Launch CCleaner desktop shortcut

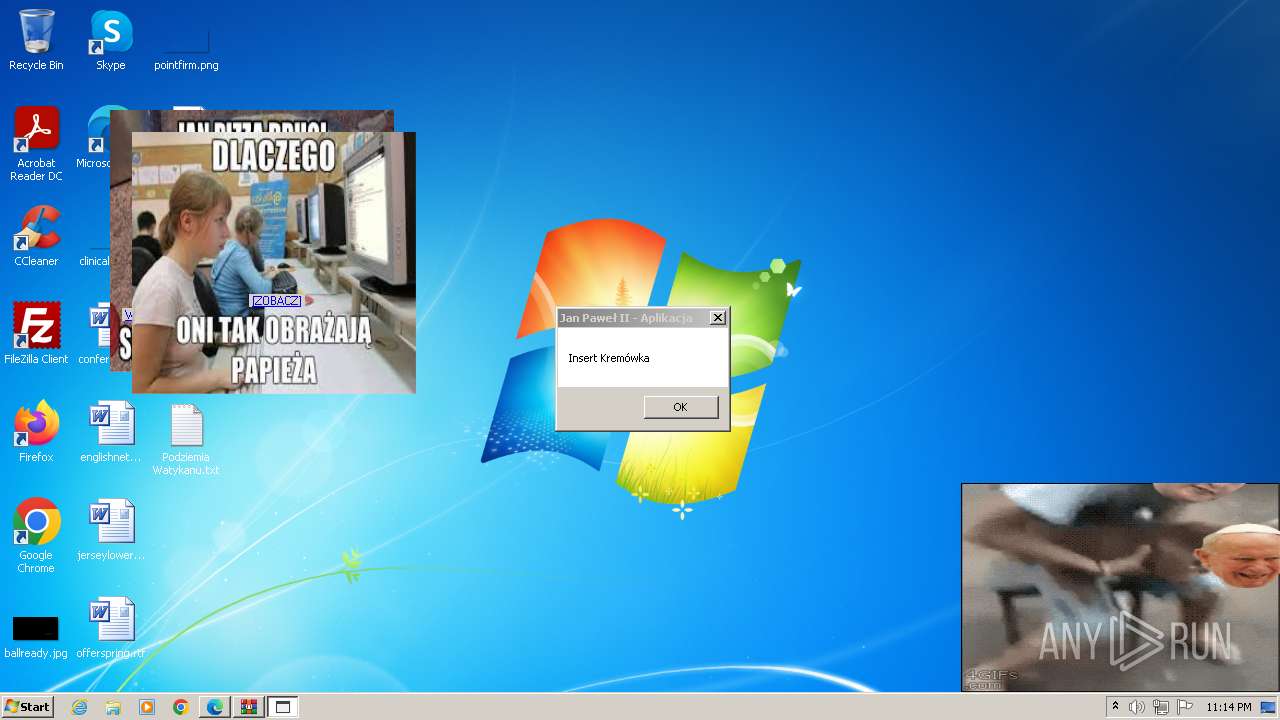[x=36, y=236]
